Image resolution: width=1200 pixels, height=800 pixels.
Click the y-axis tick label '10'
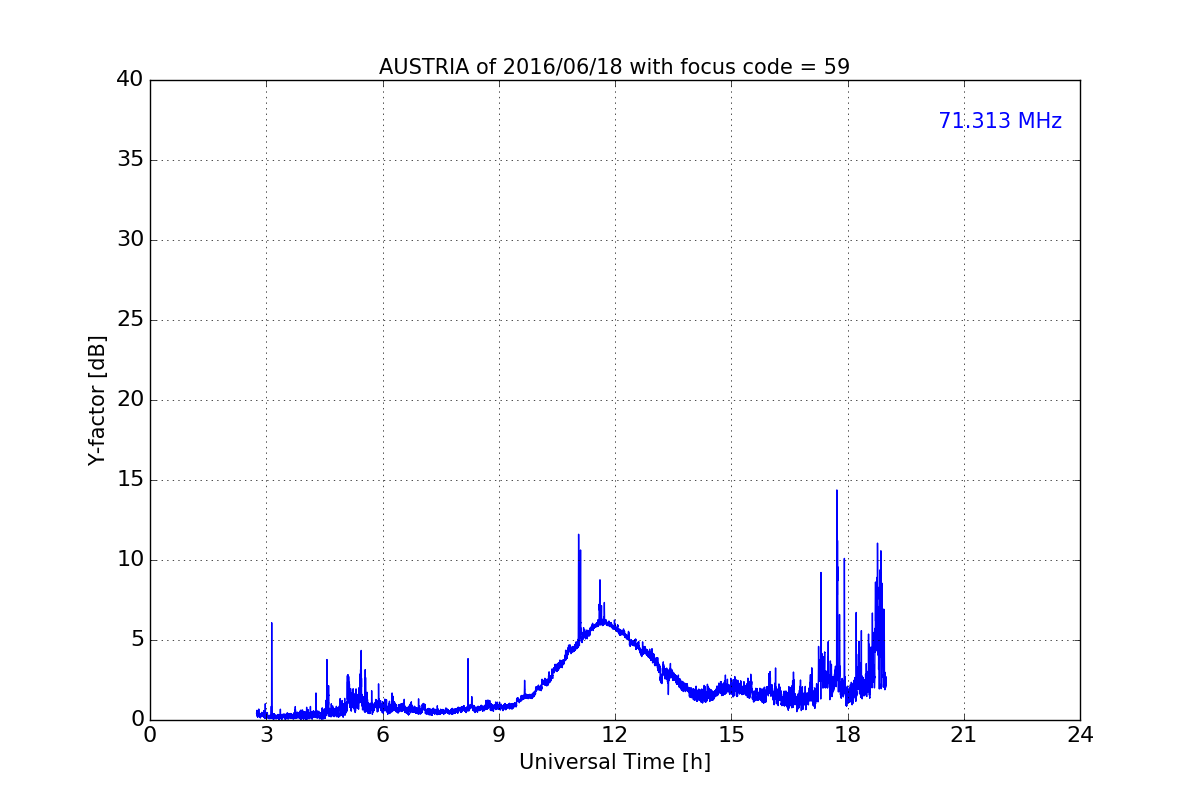pos(130,560)
